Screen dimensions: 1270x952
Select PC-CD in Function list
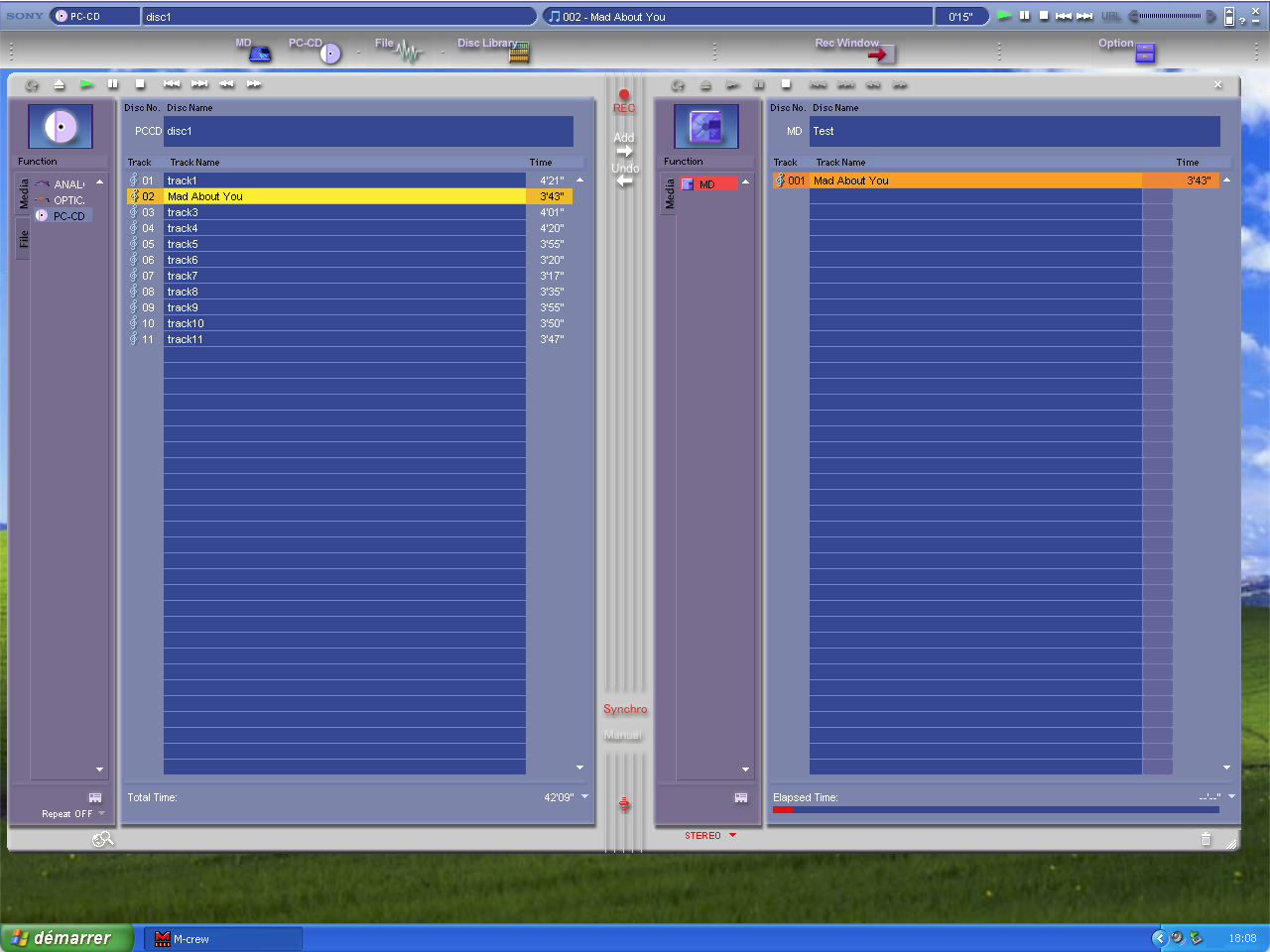(62, 216)
